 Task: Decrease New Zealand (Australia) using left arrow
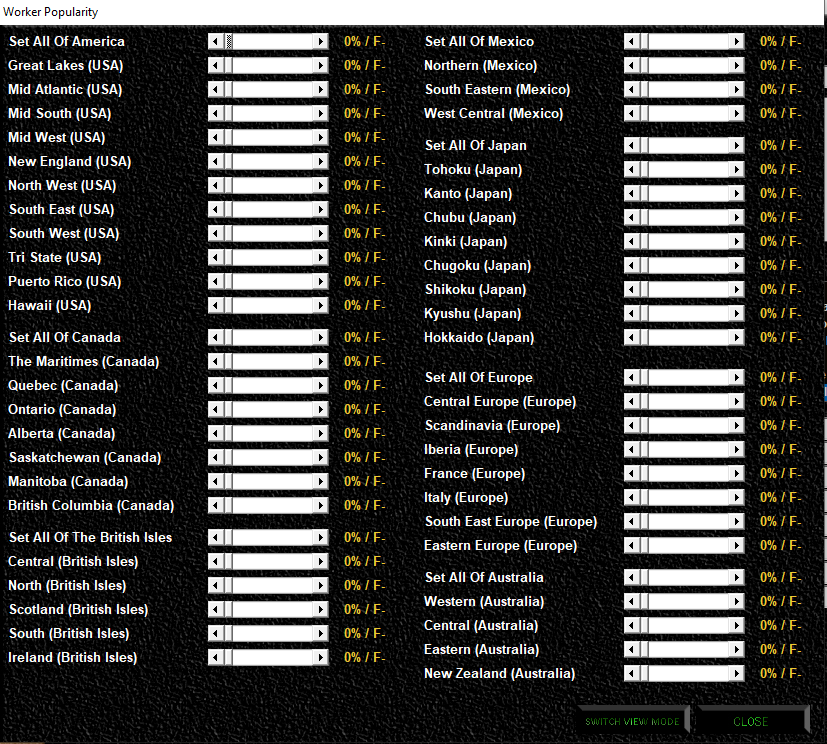pyautogui.click(x=631, y=674)
